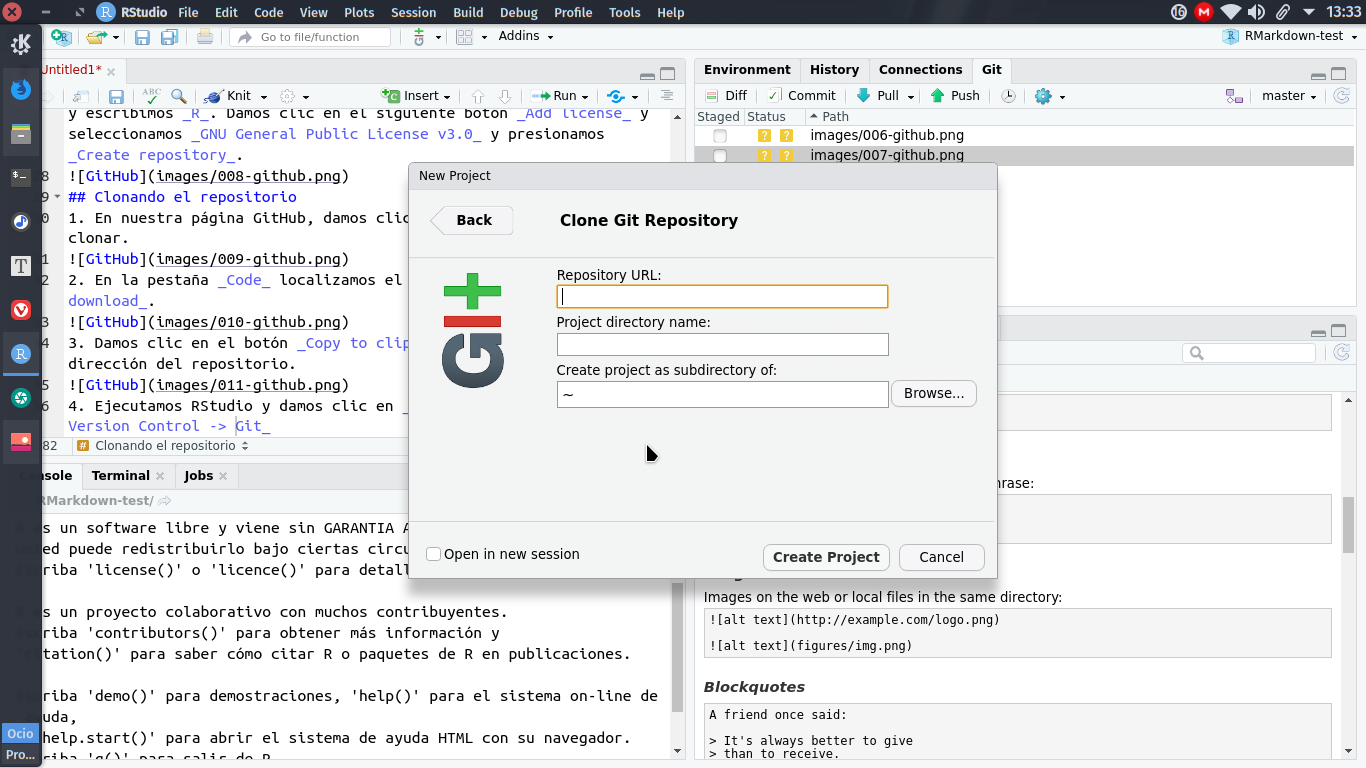Click the save document icon in main toolbar

pos(142,37)
